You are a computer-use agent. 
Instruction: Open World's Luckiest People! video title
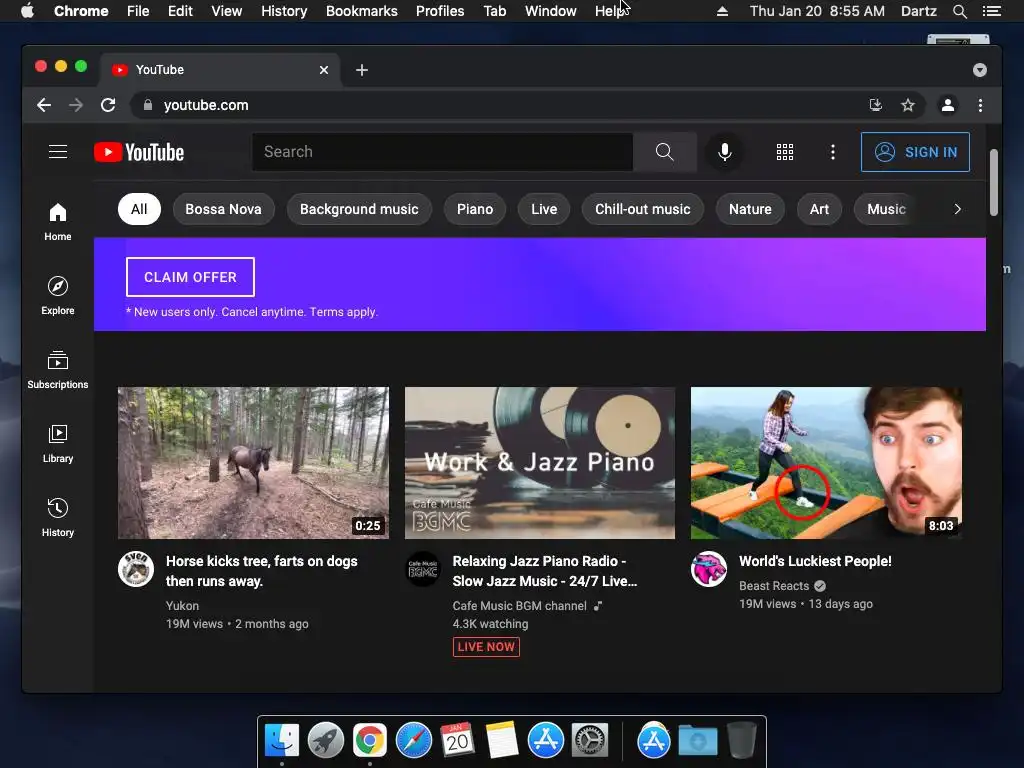(x=815, y=561)
